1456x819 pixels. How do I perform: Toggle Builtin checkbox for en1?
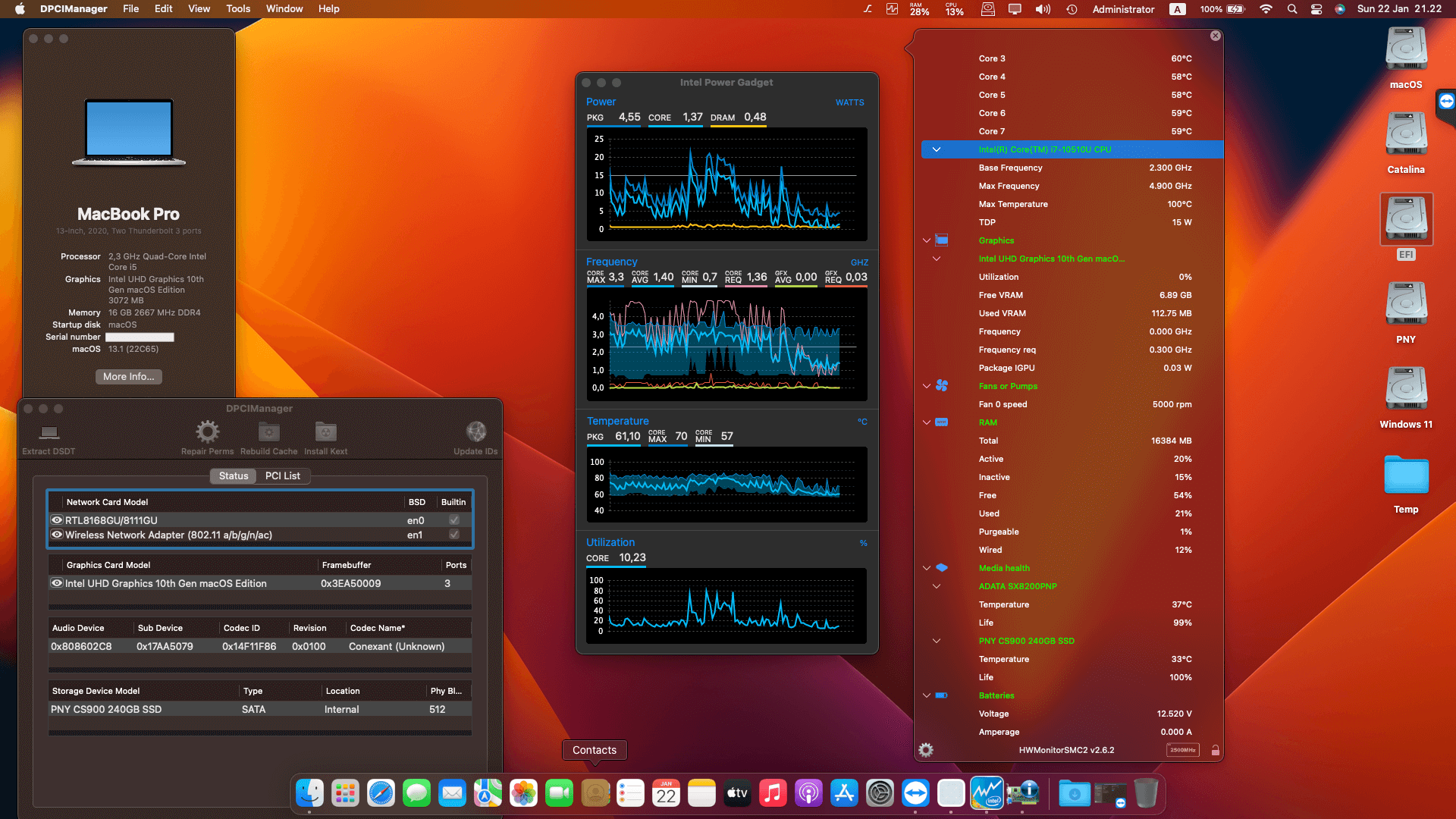pyautogui.click(x=454, y=535)
